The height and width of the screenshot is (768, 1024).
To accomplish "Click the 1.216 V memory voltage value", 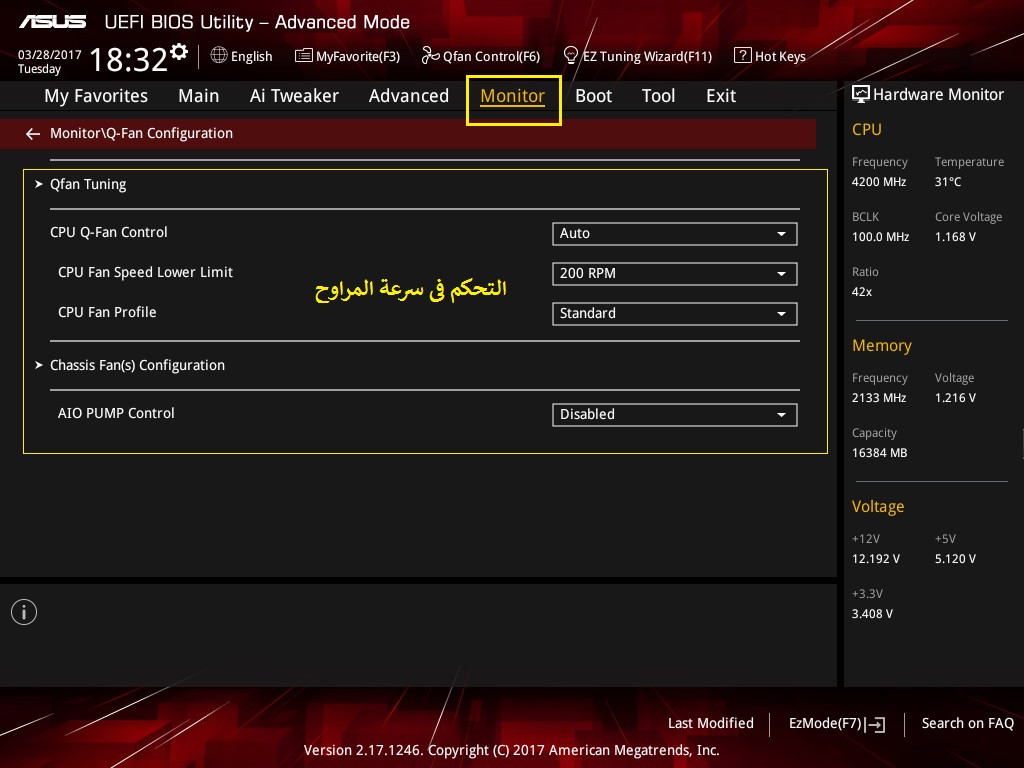I will (x=955, y=398).
